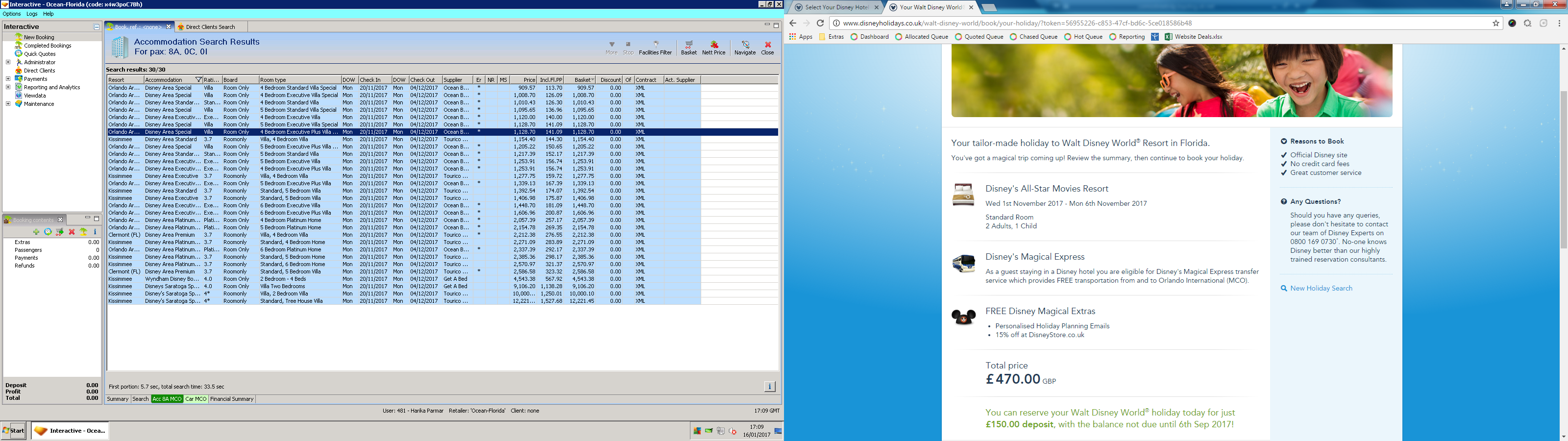The image size is (1568, 441).
Task: Click the red delete X in Booking contents
Action: (x=72, y=232)
